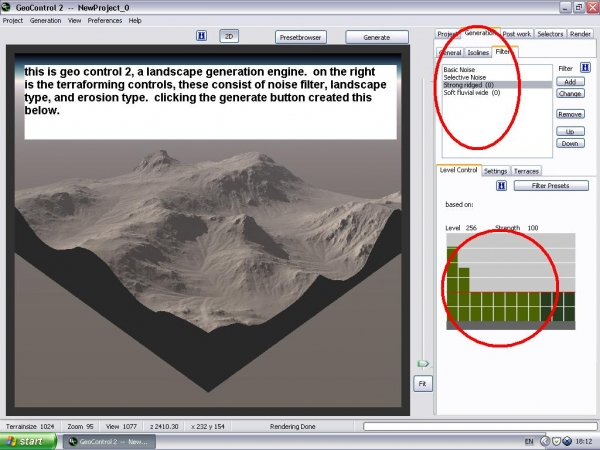This screenshot has height=450, width=600.
Task: Move filter Down in the list
Action: [x=570, y=143]
